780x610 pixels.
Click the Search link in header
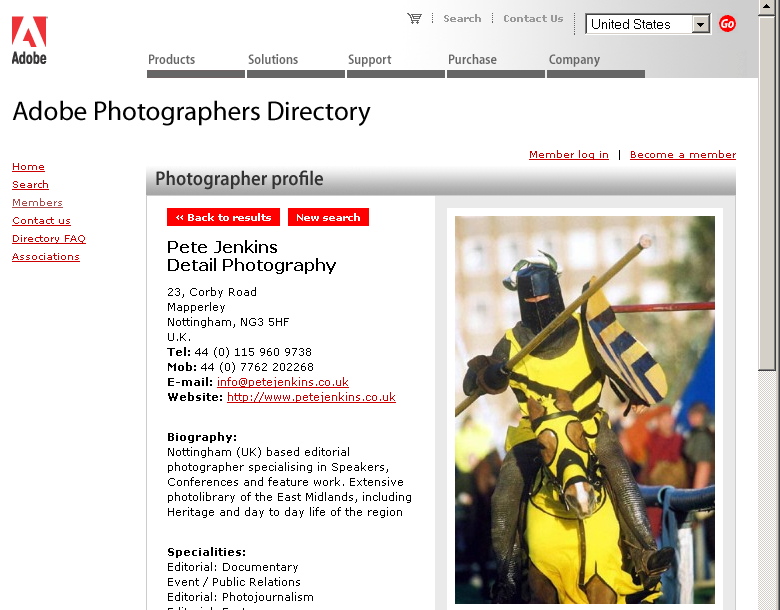pyautogui.click(x=462, y=18)
